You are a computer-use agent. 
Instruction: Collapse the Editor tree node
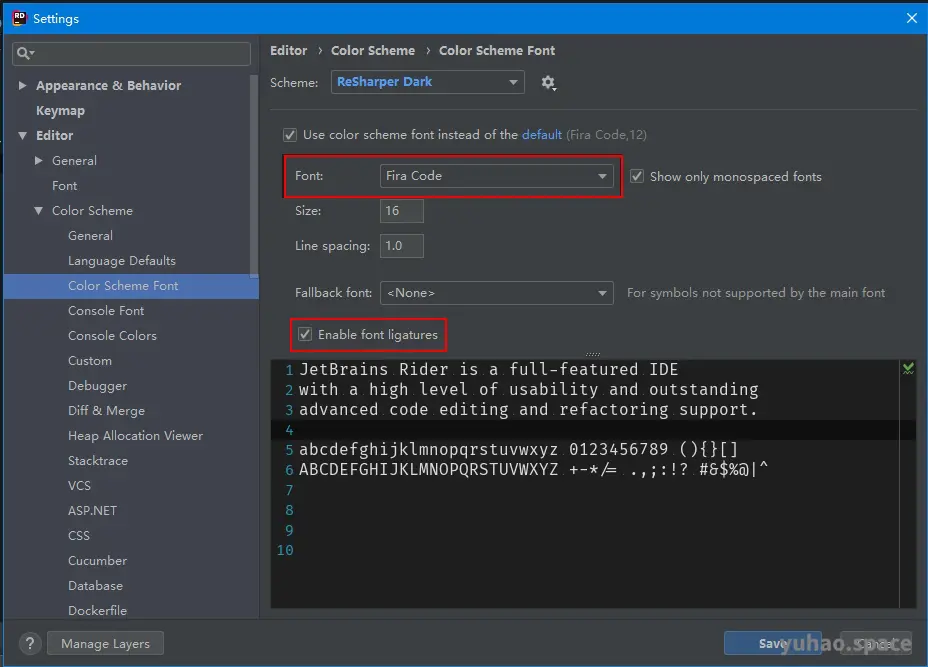(22, 135)
